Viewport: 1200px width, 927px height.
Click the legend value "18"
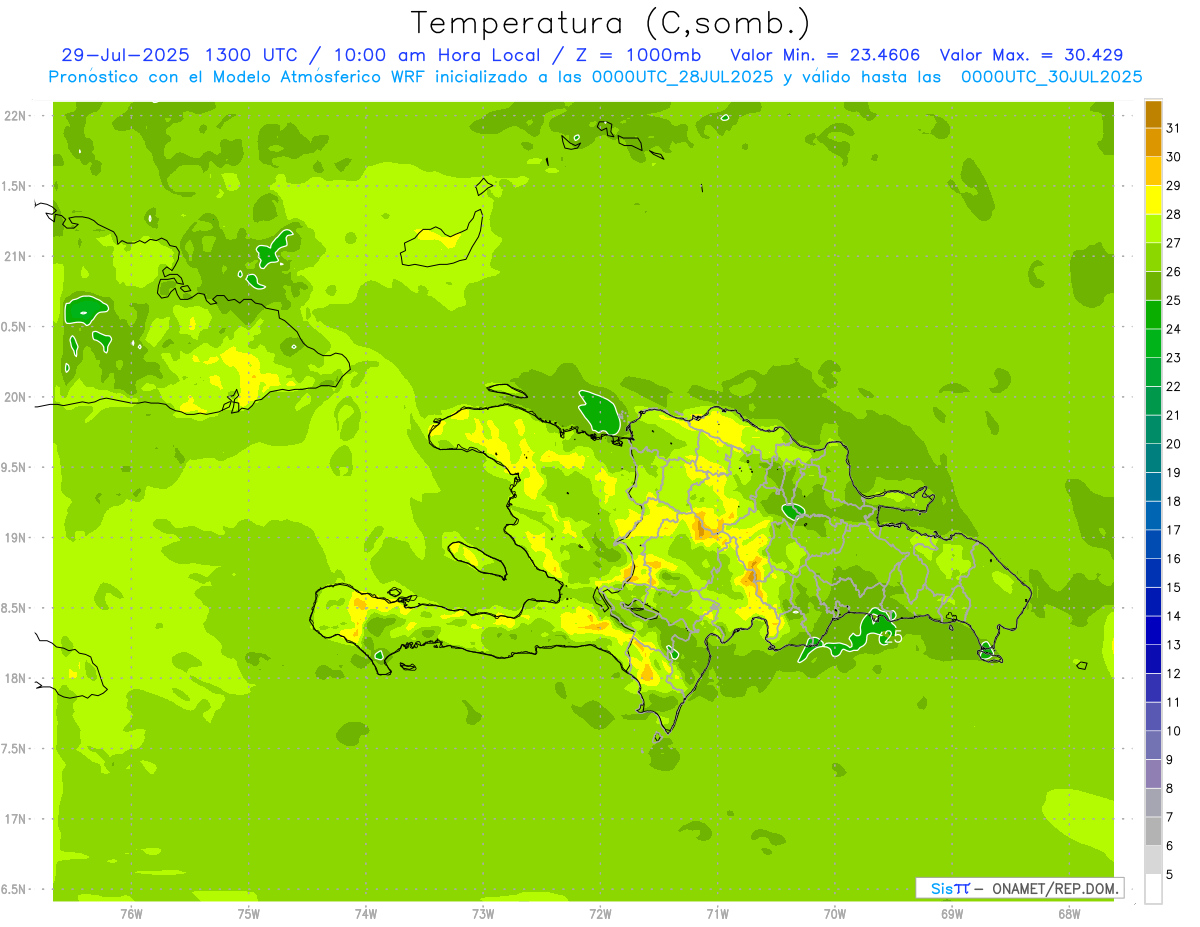click(x=1174, y=501)
